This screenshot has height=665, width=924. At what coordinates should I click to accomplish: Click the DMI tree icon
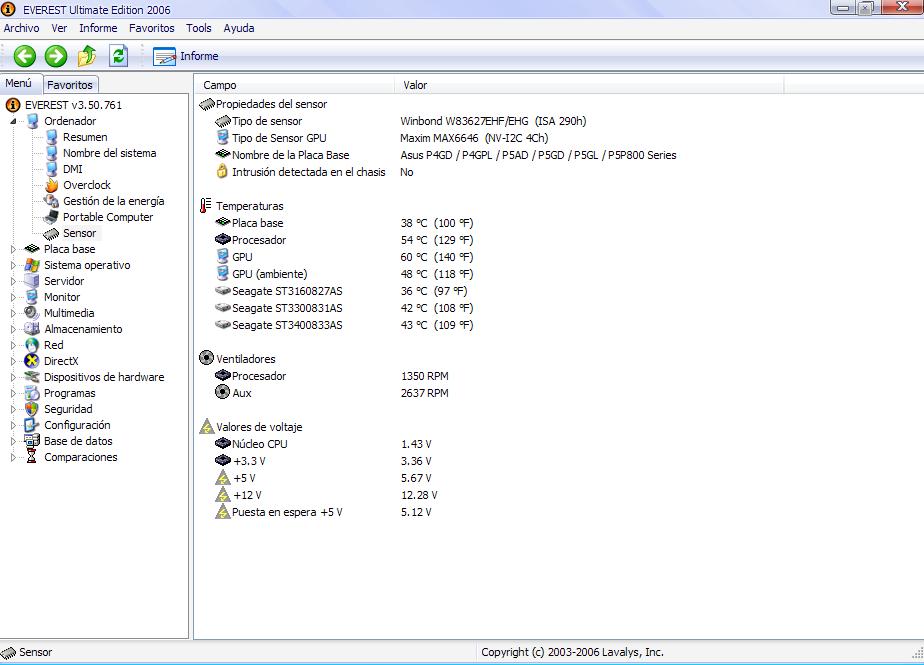tap(52, 169)
